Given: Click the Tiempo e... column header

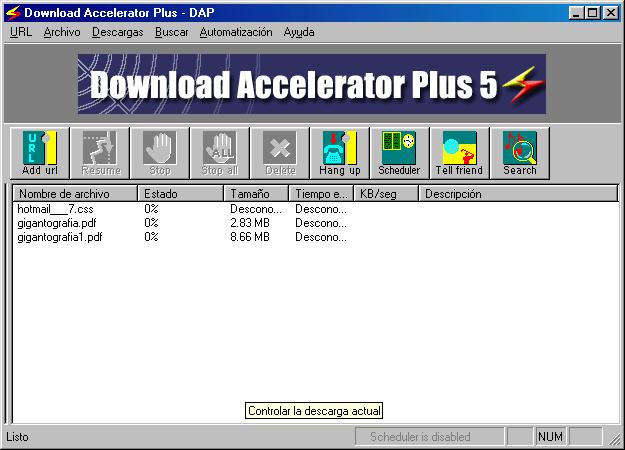Looking at the screenshot, I should (321, 194).
